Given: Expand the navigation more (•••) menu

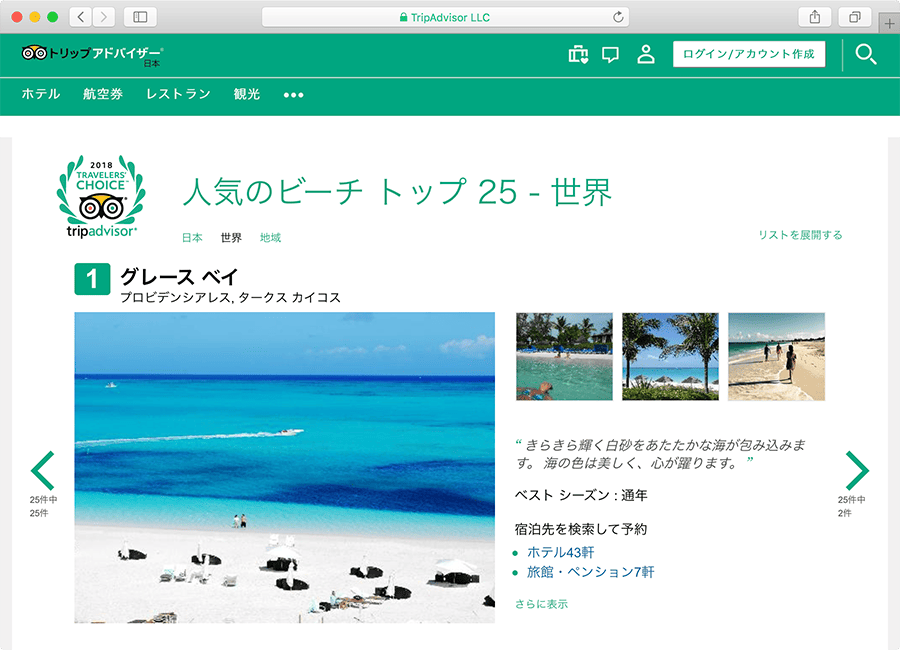Looking at the screenshot, I should 293,95.
